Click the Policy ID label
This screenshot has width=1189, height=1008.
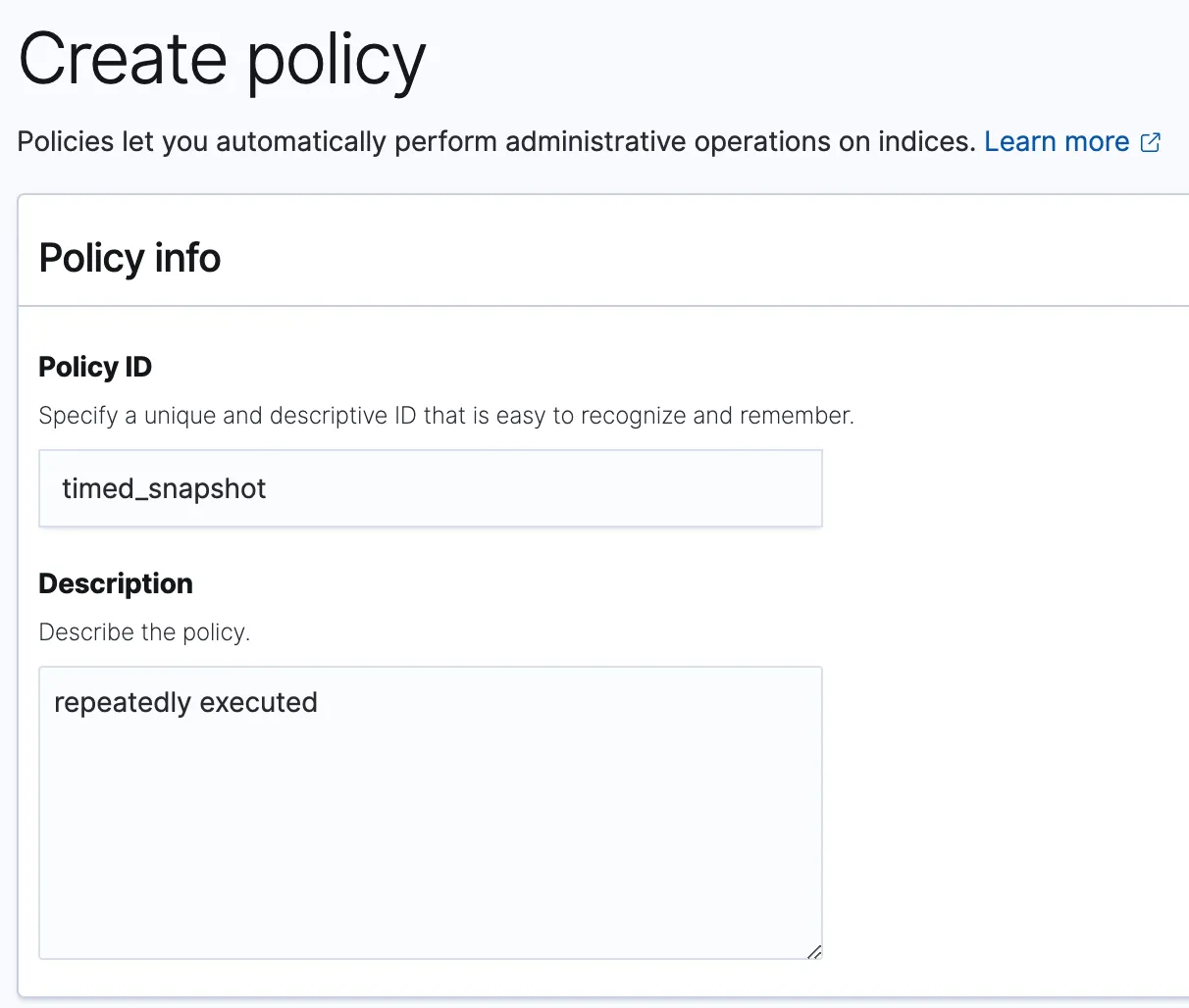tap(95, 367)
